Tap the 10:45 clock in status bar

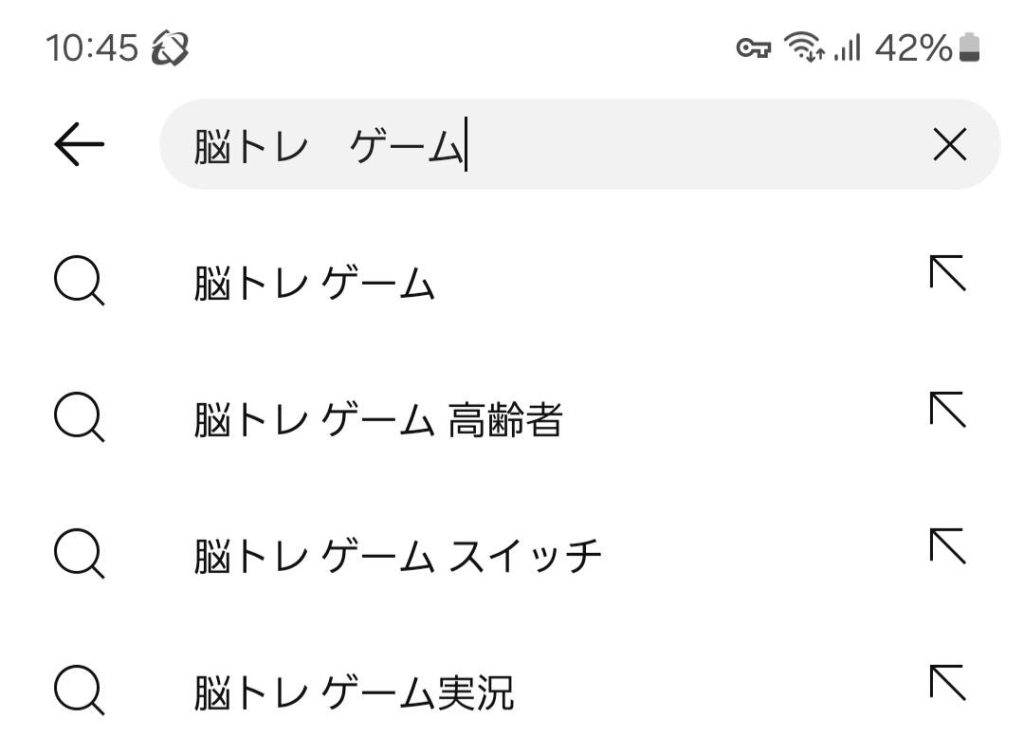[x=92, y=48]
